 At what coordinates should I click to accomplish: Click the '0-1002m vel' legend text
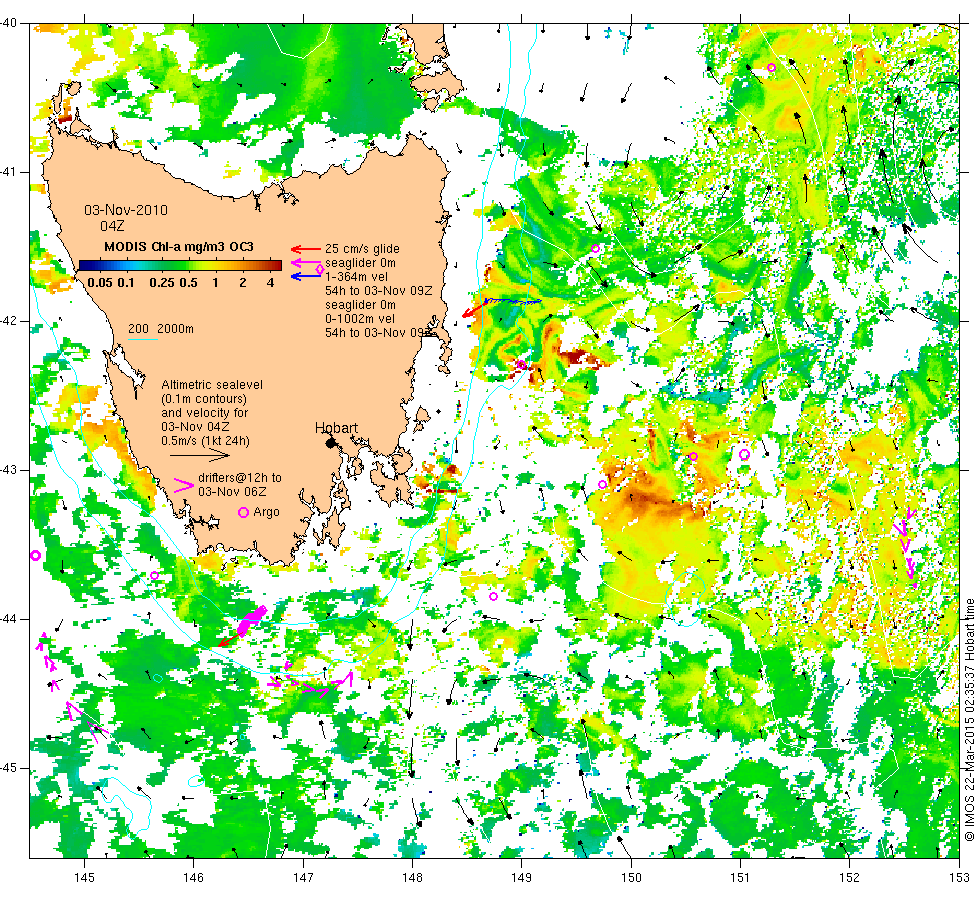(360, 319)
